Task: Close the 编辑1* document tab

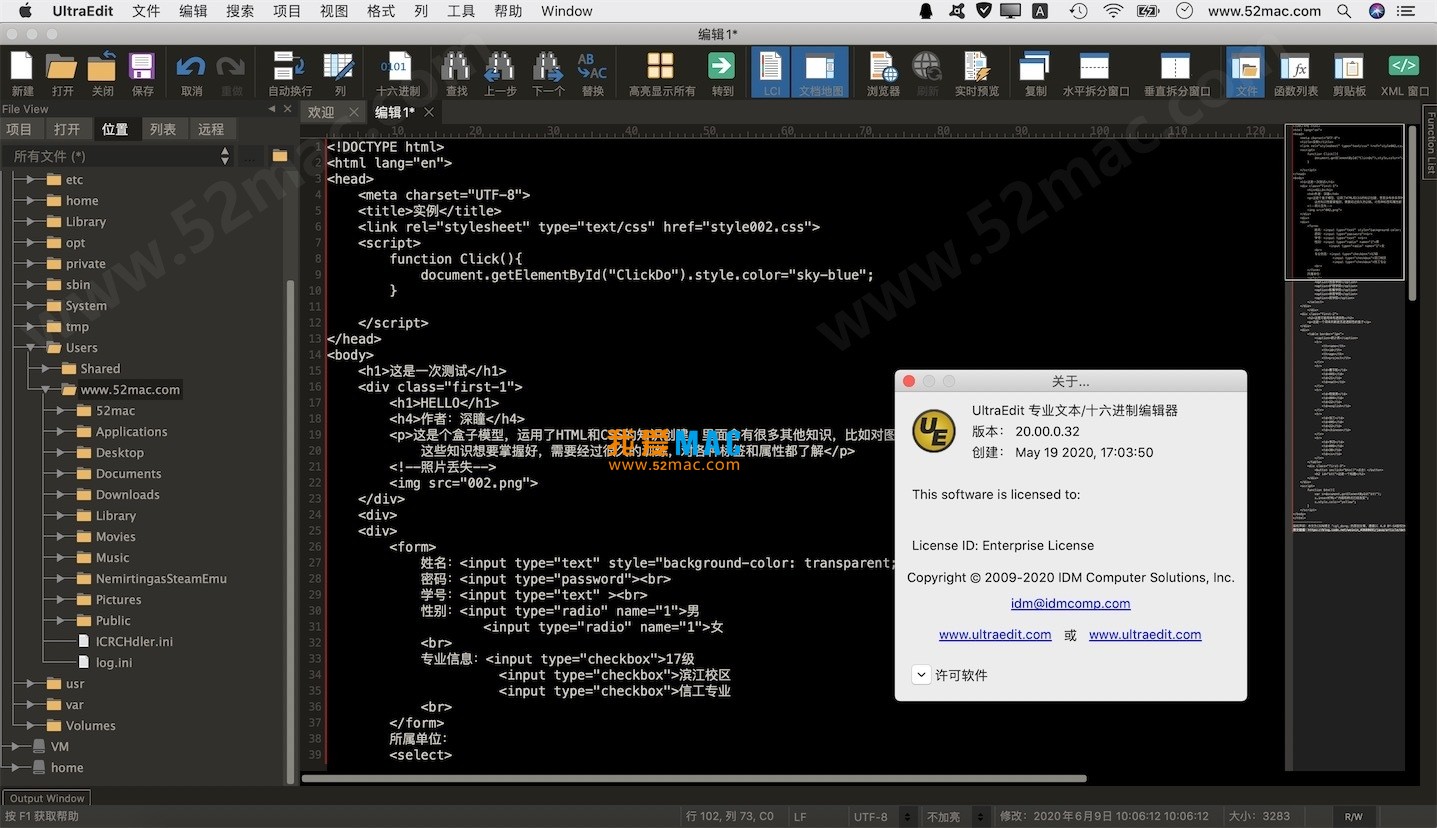Action: 429,112
